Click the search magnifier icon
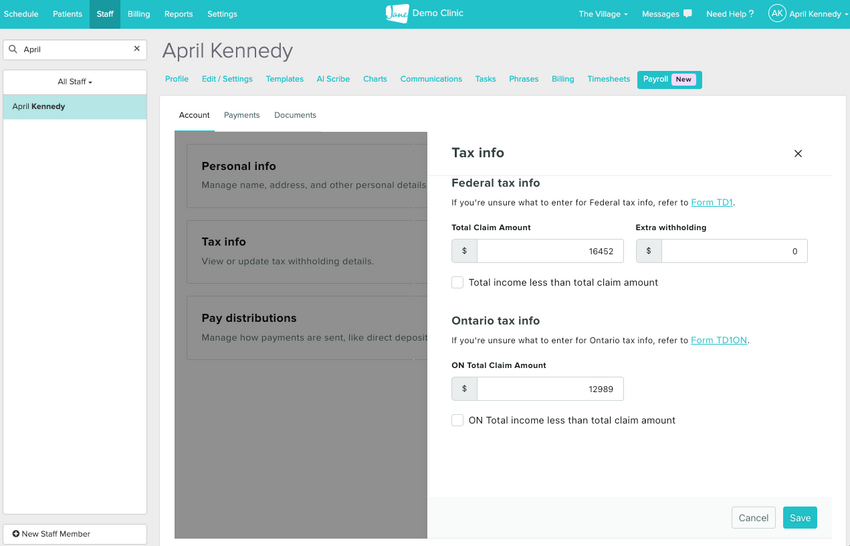The height and width of the screenshot is (546, 850). point(13,49)
